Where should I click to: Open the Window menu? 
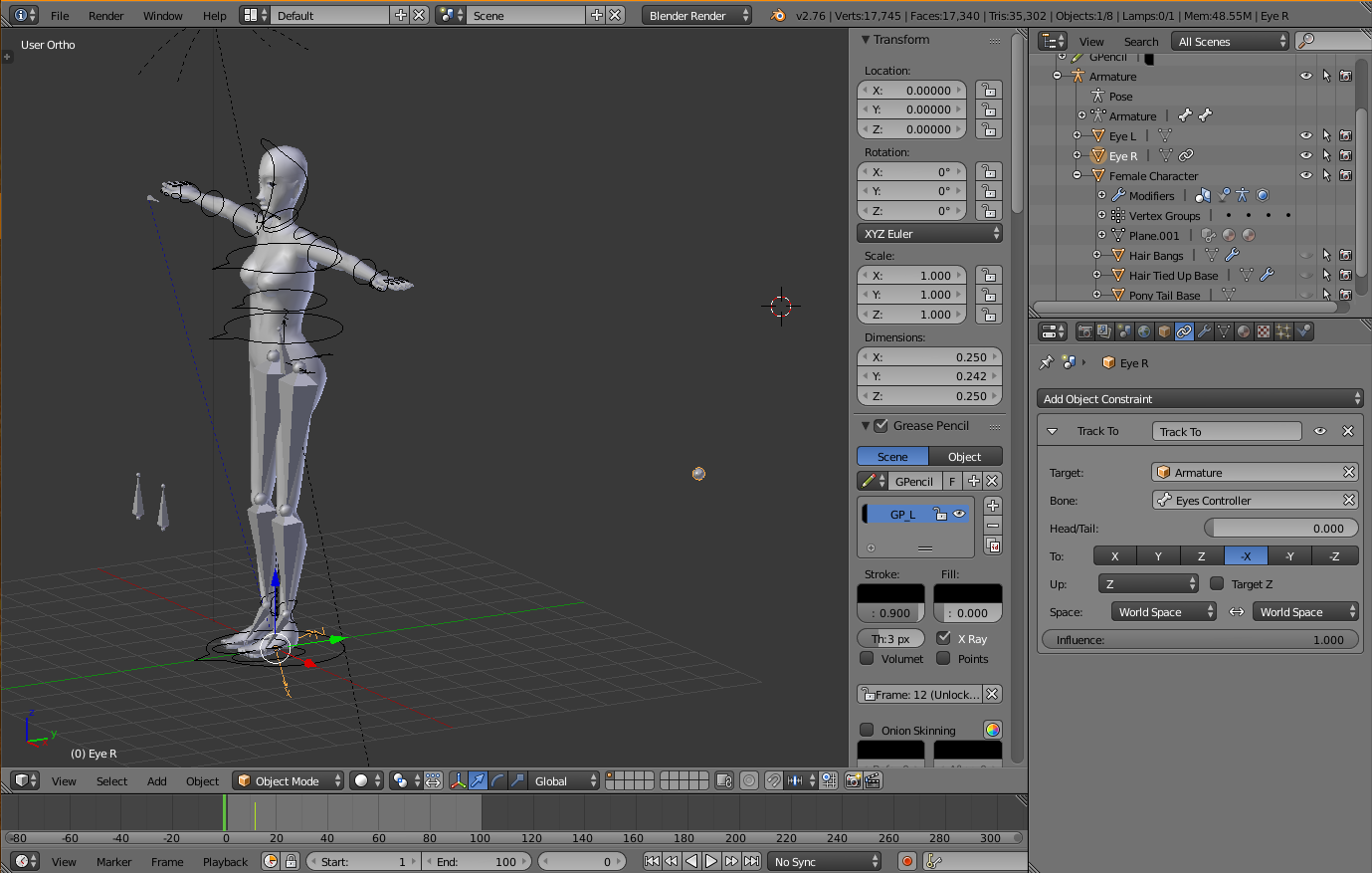point(162,16)
